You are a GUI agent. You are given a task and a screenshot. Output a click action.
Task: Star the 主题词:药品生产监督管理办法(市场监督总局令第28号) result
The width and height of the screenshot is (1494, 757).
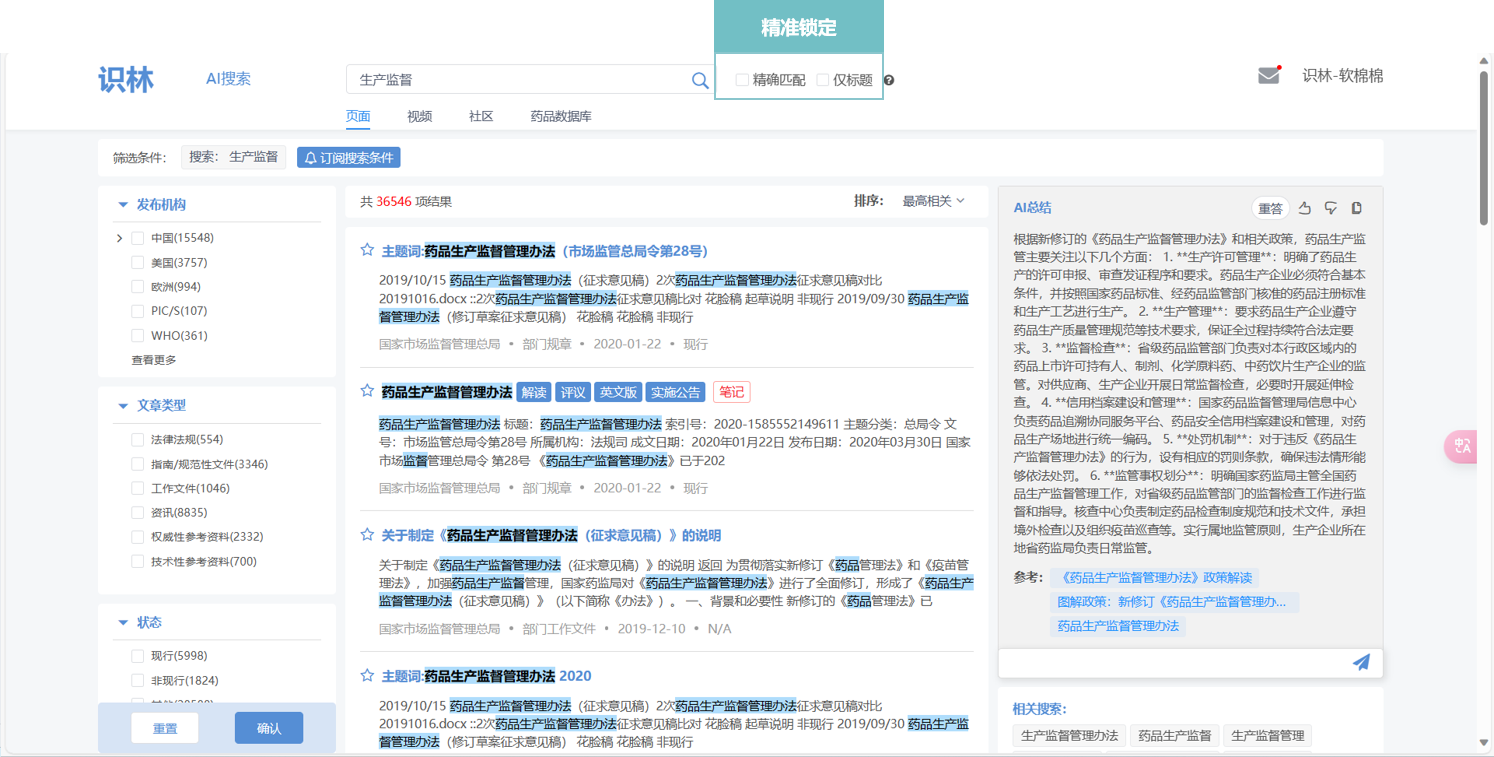point(367,250)
